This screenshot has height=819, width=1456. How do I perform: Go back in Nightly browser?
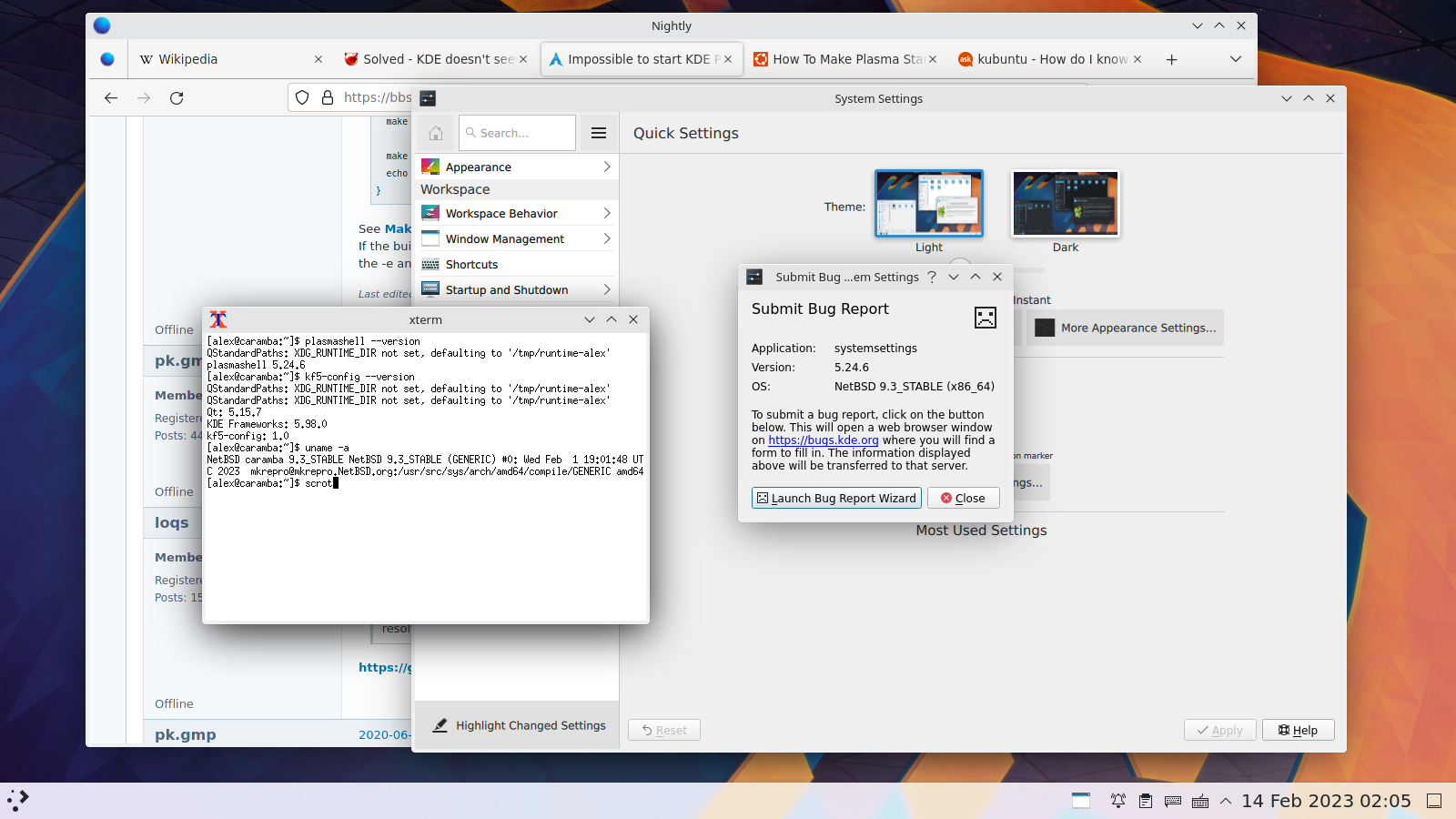click(111, 97)
